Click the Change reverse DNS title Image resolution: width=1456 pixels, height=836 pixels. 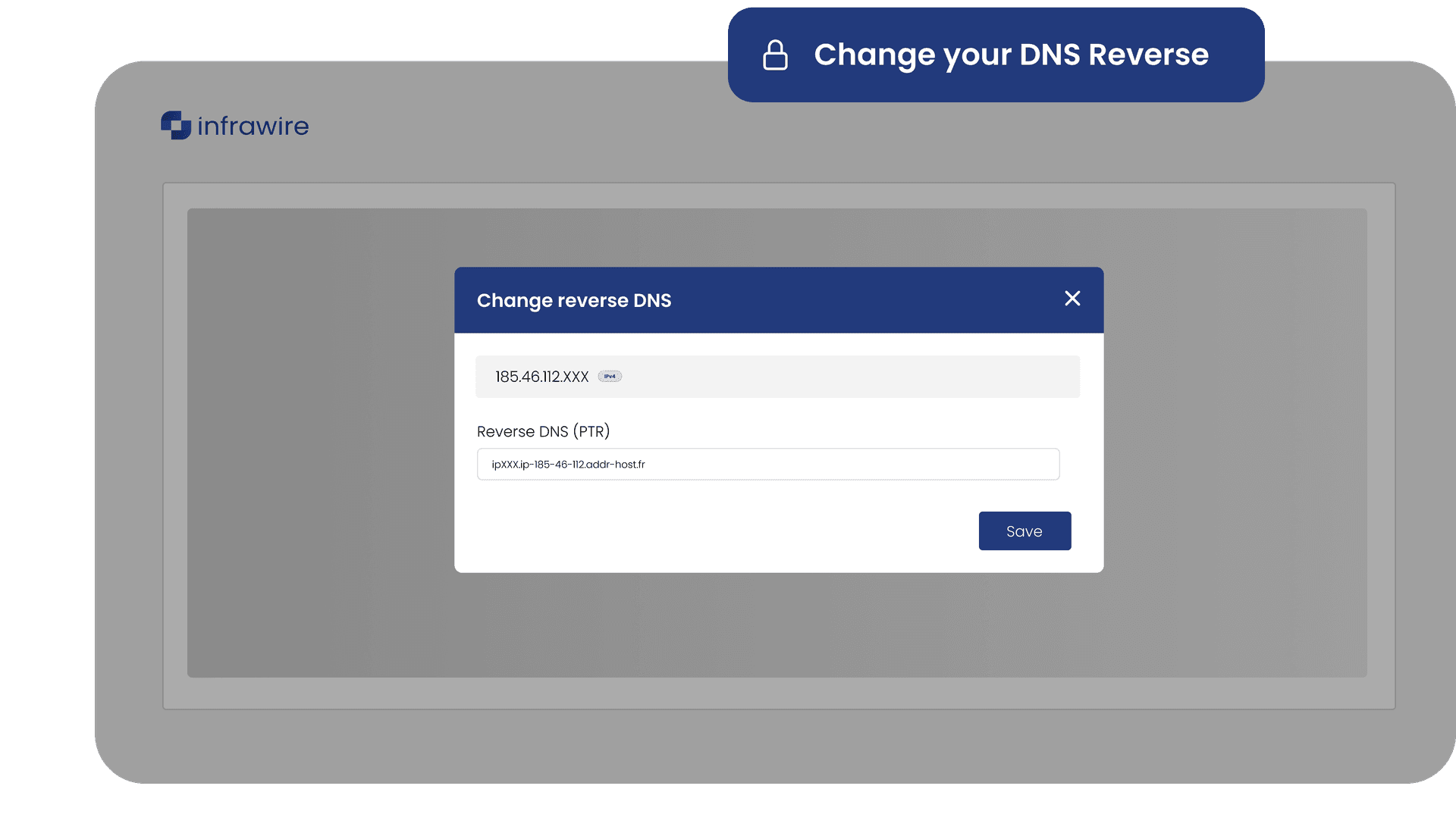(573, 300)
